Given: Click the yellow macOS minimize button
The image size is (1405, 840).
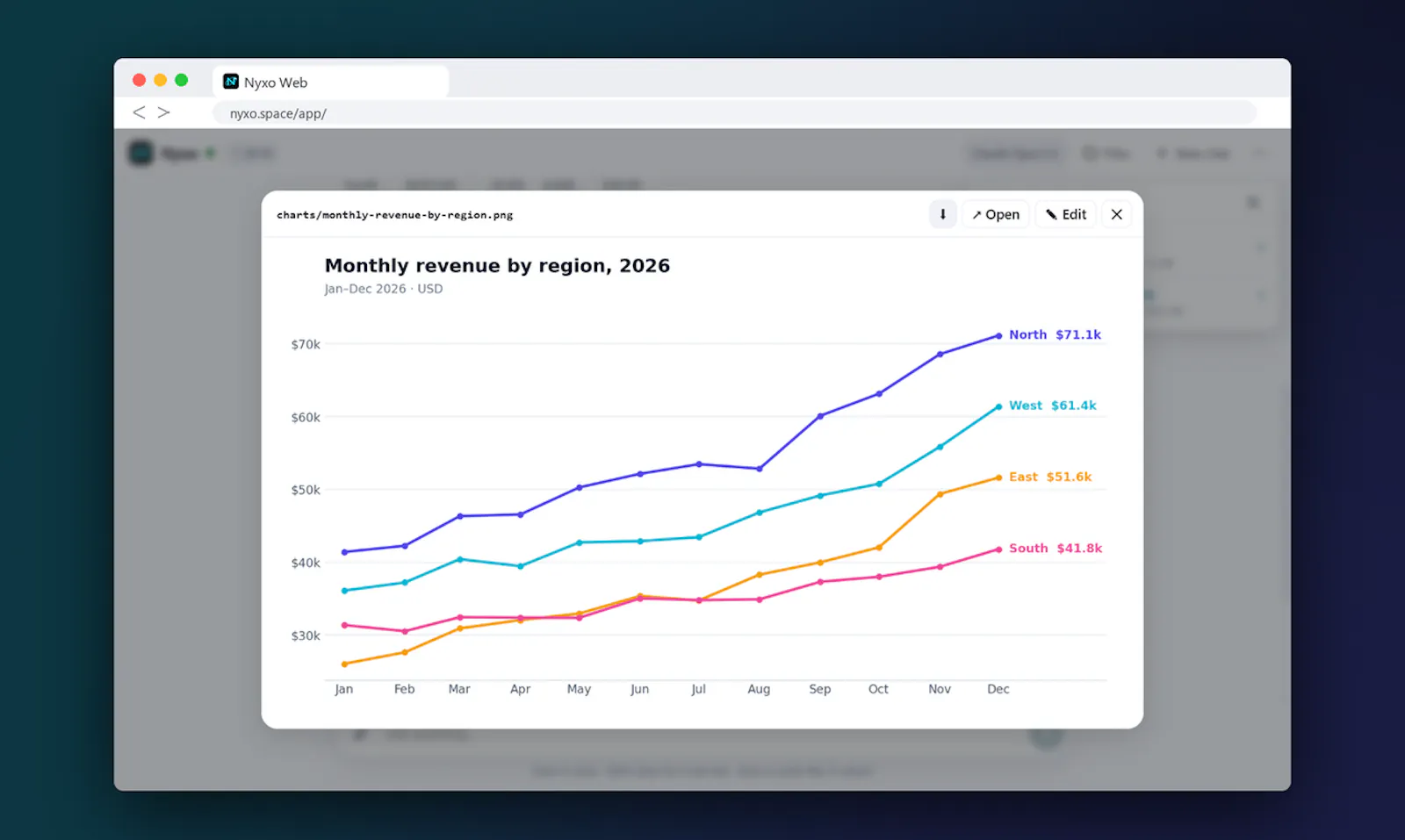Looking at the screenshot, I should [x=160, y=80].
